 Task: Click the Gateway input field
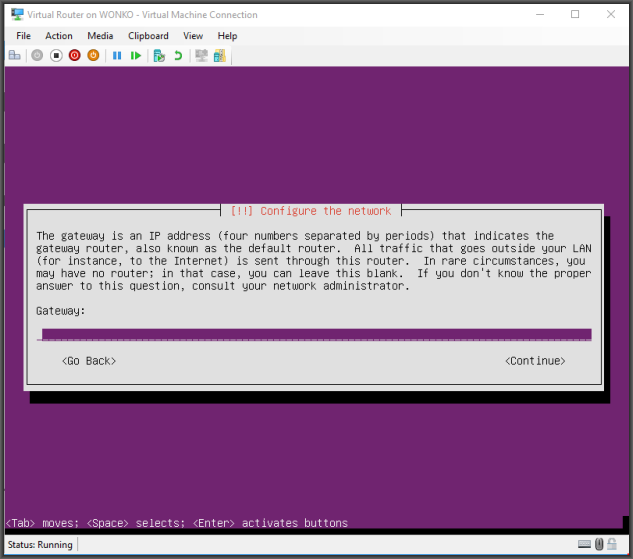(316, 335)
